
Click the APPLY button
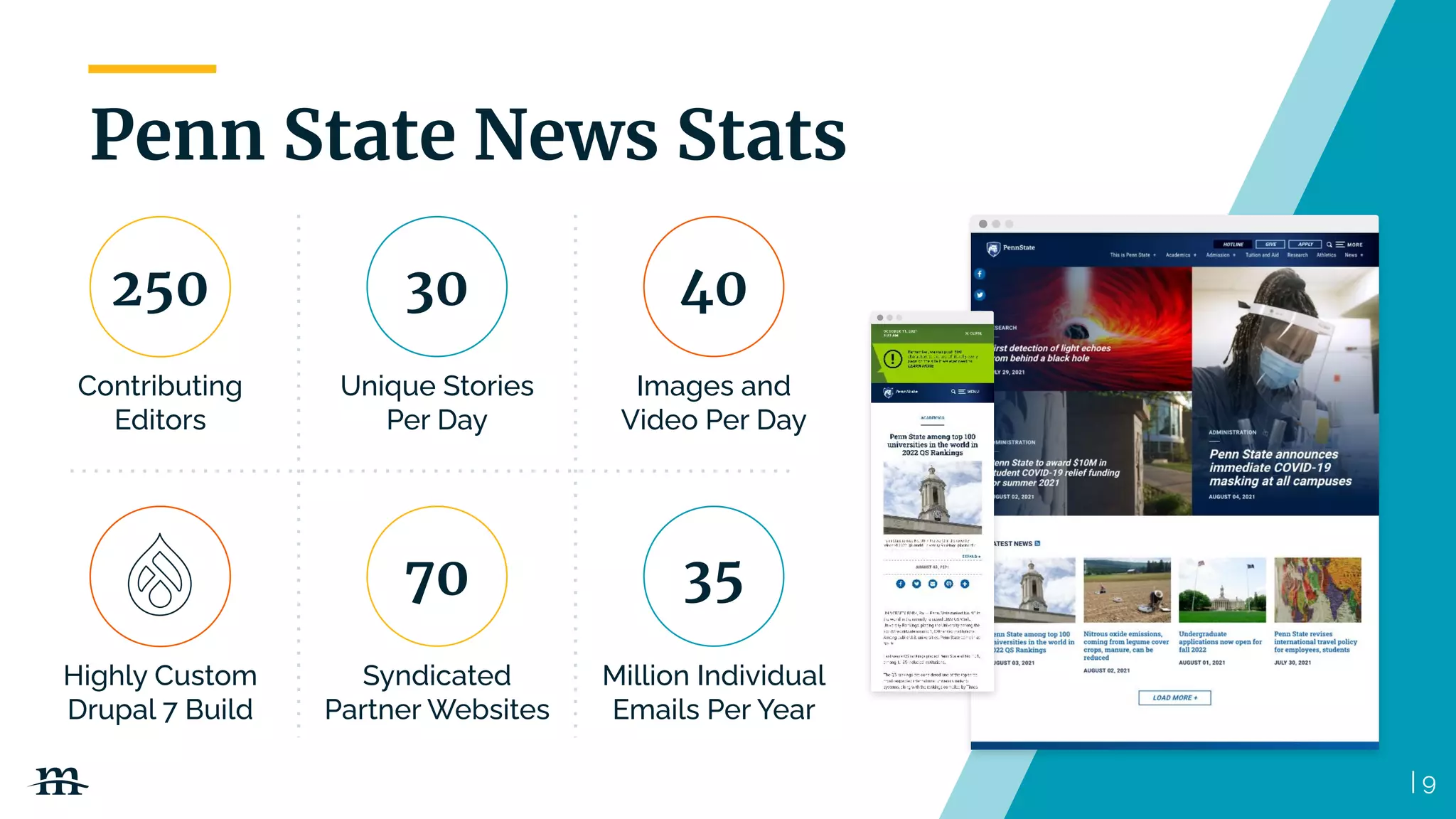point(1305,245)
